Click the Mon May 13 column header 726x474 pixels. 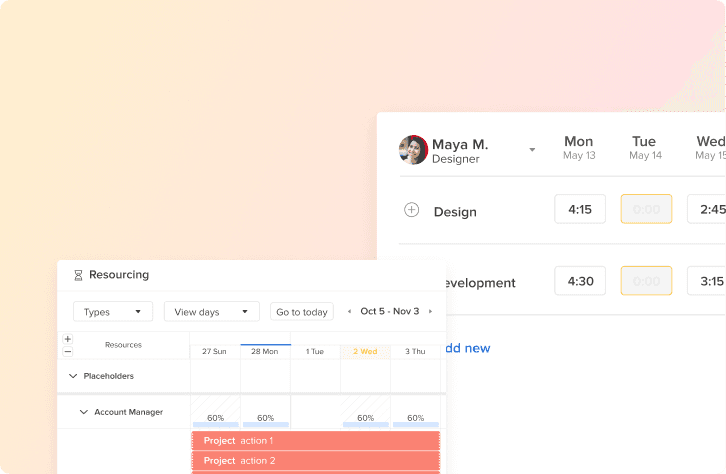pyautogui.click(x=579, y=148)
